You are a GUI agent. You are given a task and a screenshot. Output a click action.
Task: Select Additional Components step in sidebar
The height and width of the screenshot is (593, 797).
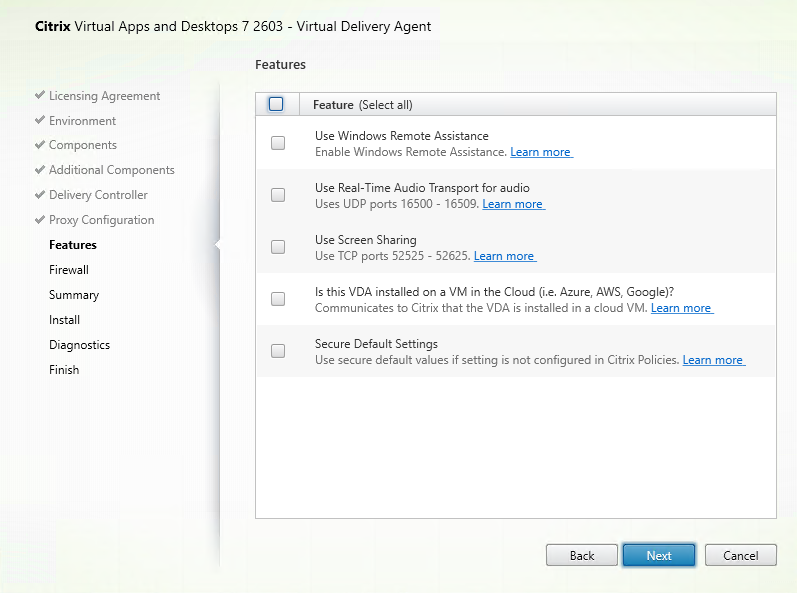coord(112,170)
